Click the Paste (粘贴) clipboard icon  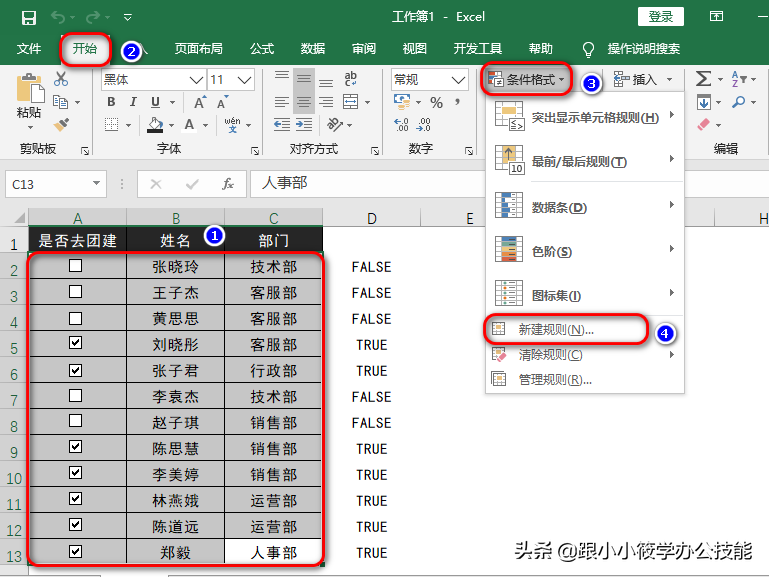30,88
